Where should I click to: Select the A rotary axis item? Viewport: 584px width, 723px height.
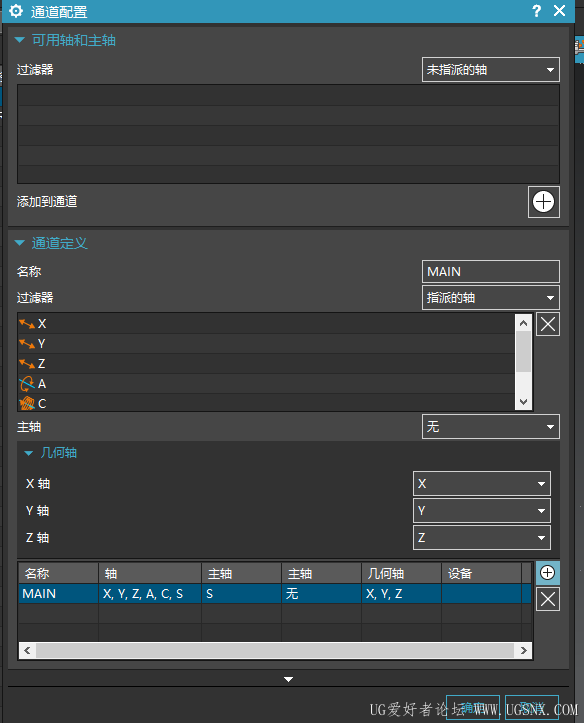(266, 384)
